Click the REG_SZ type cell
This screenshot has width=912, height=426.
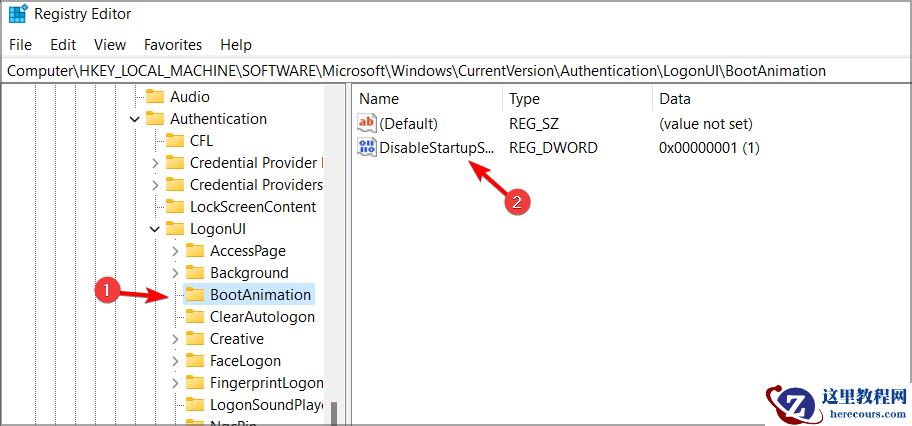click(535, 123)
